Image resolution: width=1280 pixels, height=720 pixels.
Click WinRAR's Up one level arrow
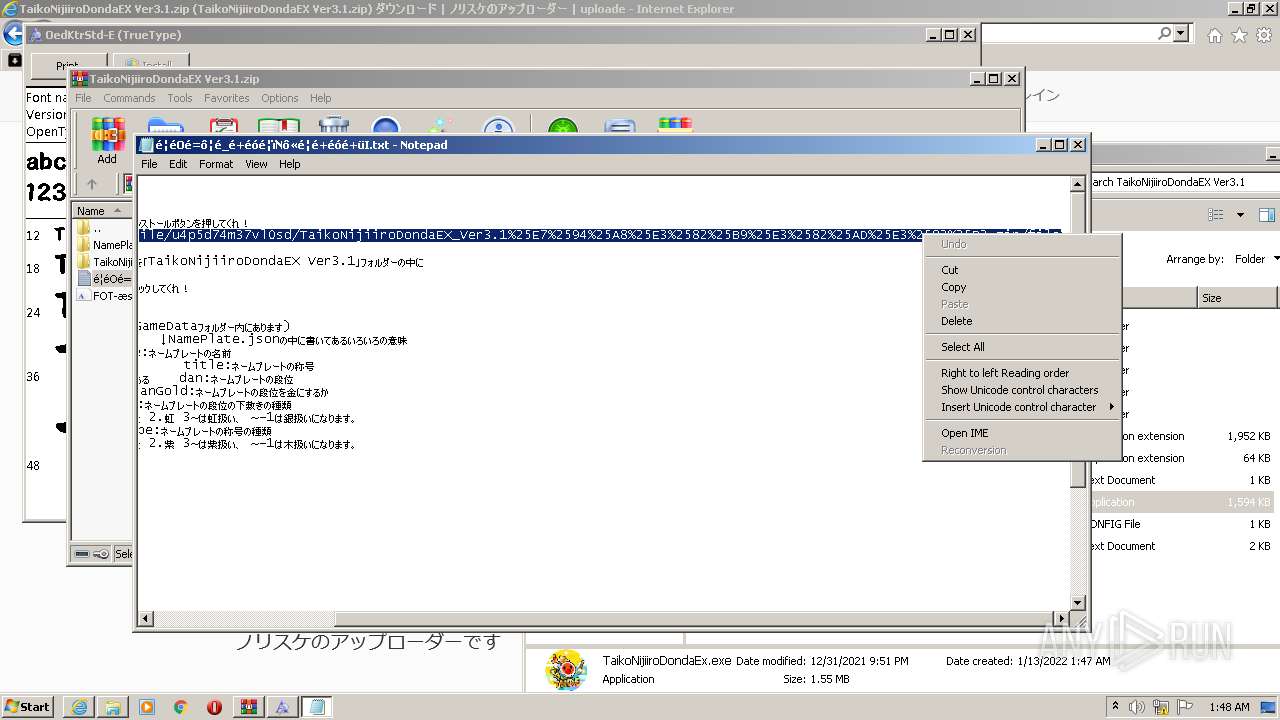(x=92, y=184)
